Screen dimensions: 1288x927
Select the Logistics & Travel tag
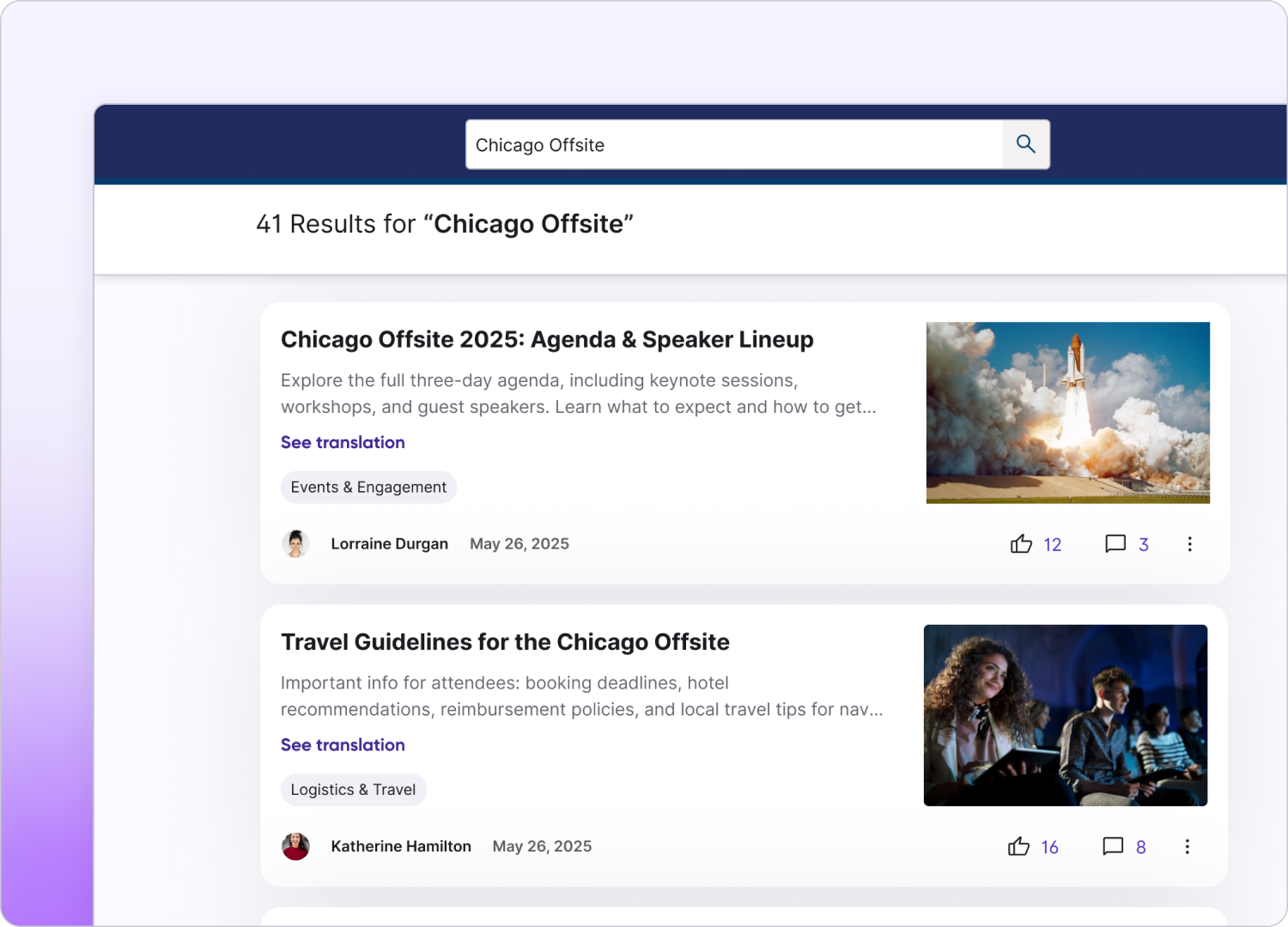point(353,790)
